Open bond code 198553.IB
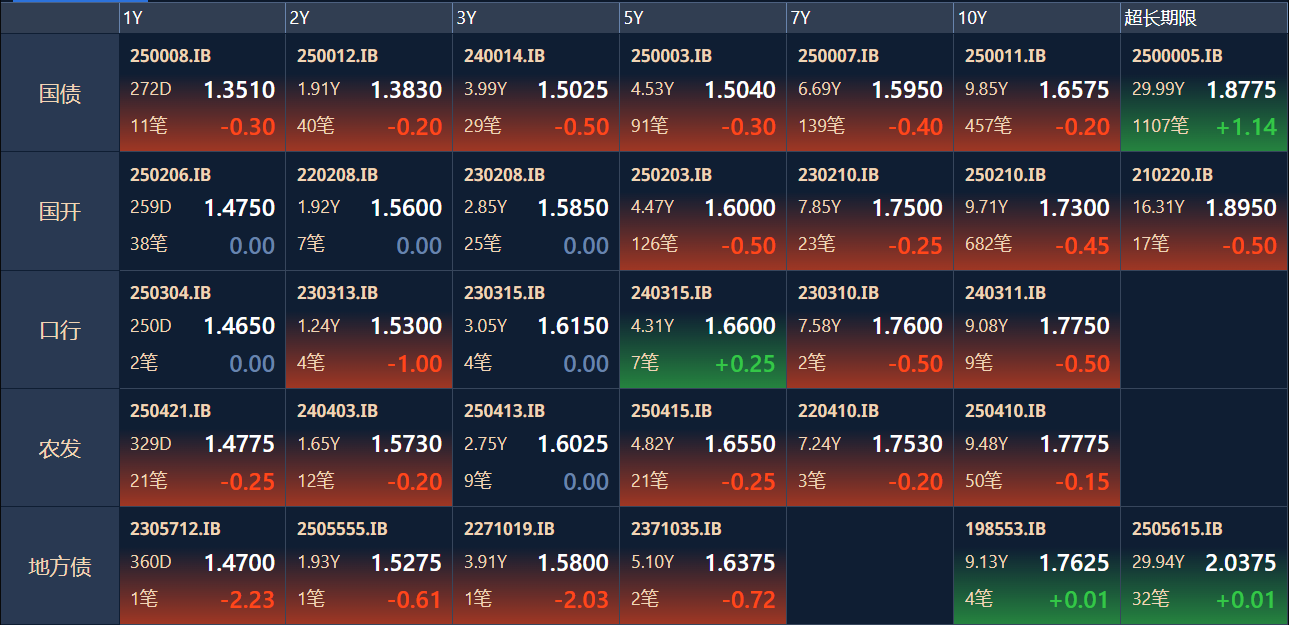Image resolution: width=1289 pixels, height=625 pixels. pyautogui.click(x=1005, y=529)
